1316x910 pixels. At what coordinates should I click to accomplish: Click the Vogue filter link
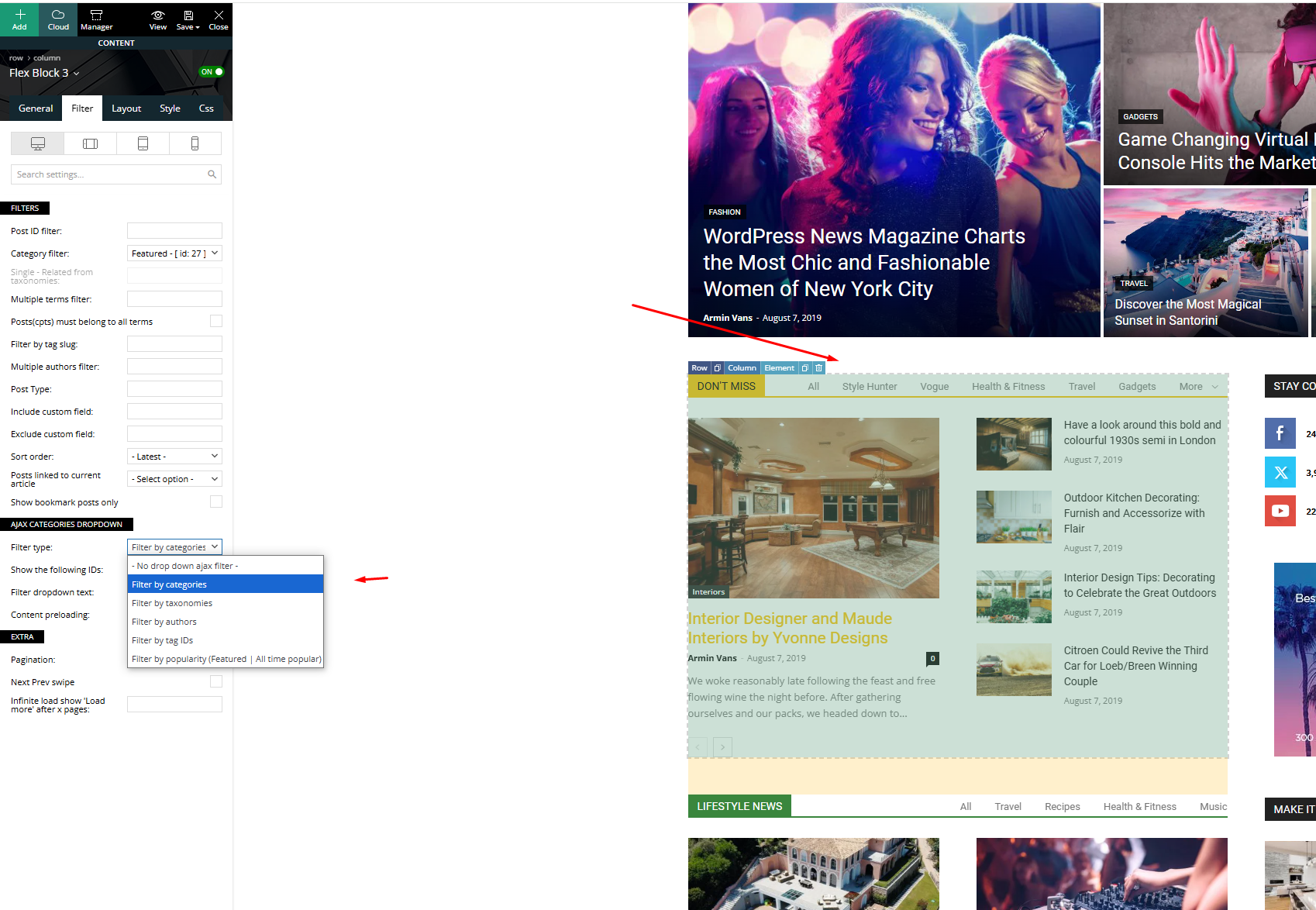coord(934,387)
